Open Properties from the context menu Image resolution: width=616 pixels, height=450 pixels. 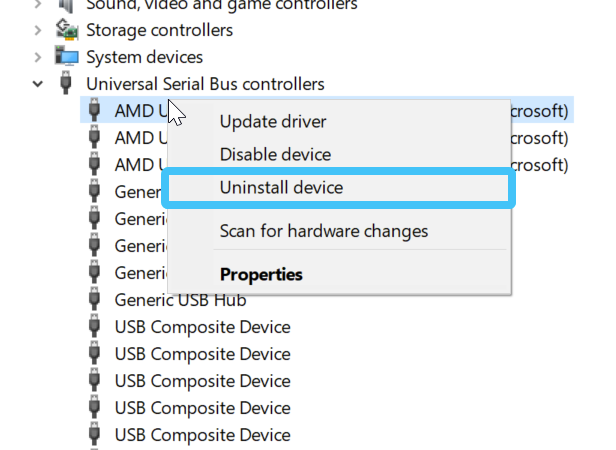click(261, 274)
